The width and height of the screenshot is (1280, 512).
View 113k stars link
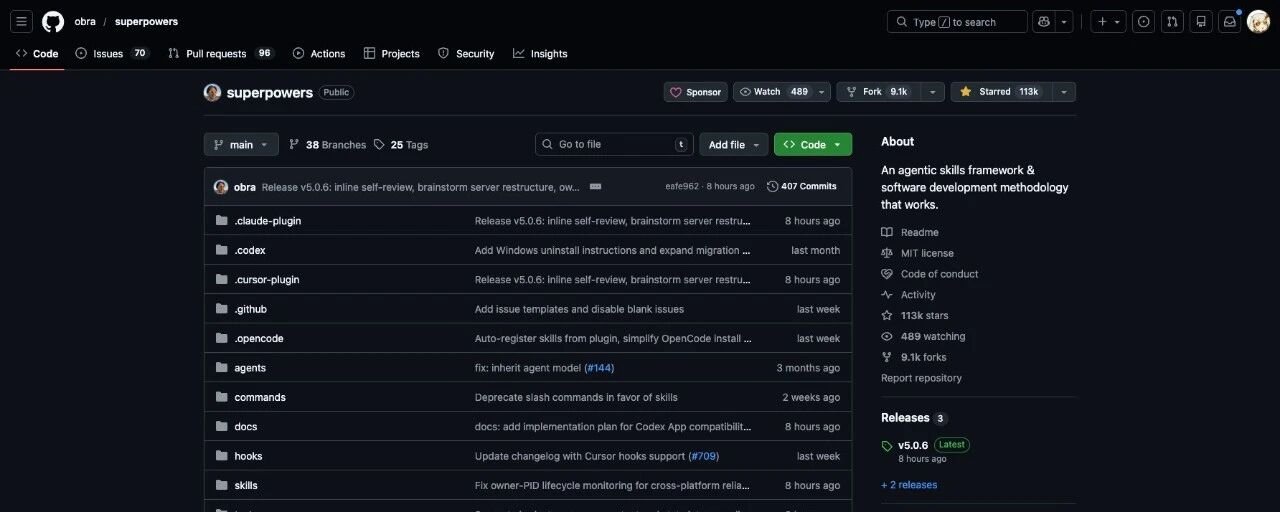915,315
